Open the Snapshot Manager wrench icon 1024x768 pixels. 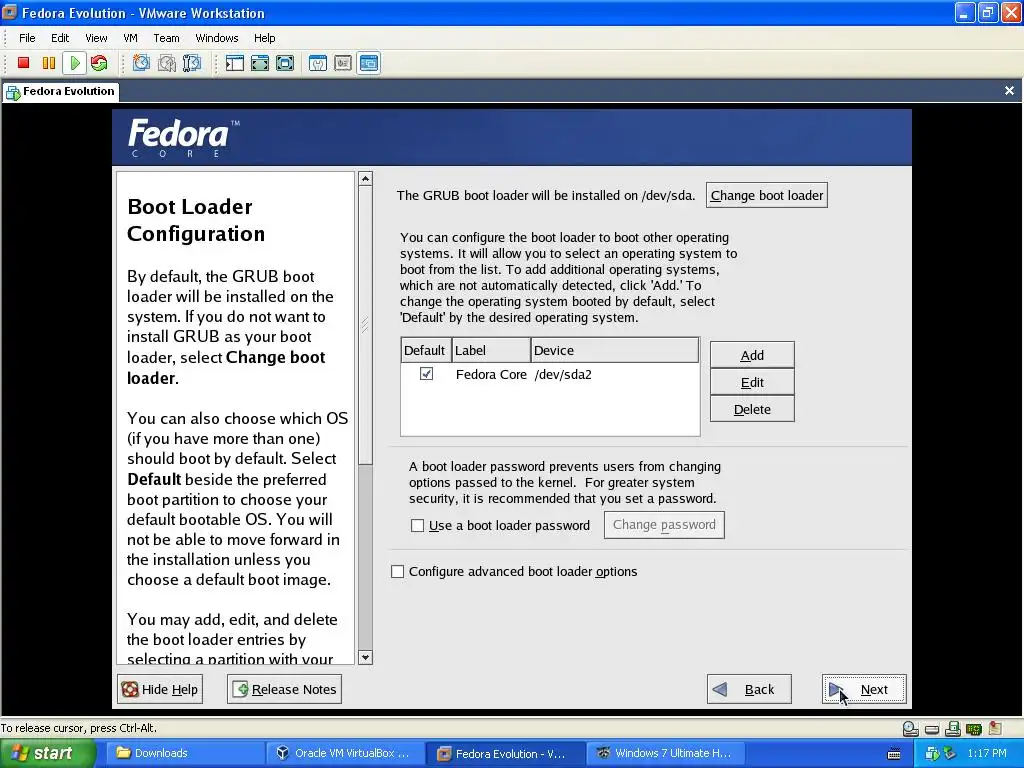[x=192, y=63]
